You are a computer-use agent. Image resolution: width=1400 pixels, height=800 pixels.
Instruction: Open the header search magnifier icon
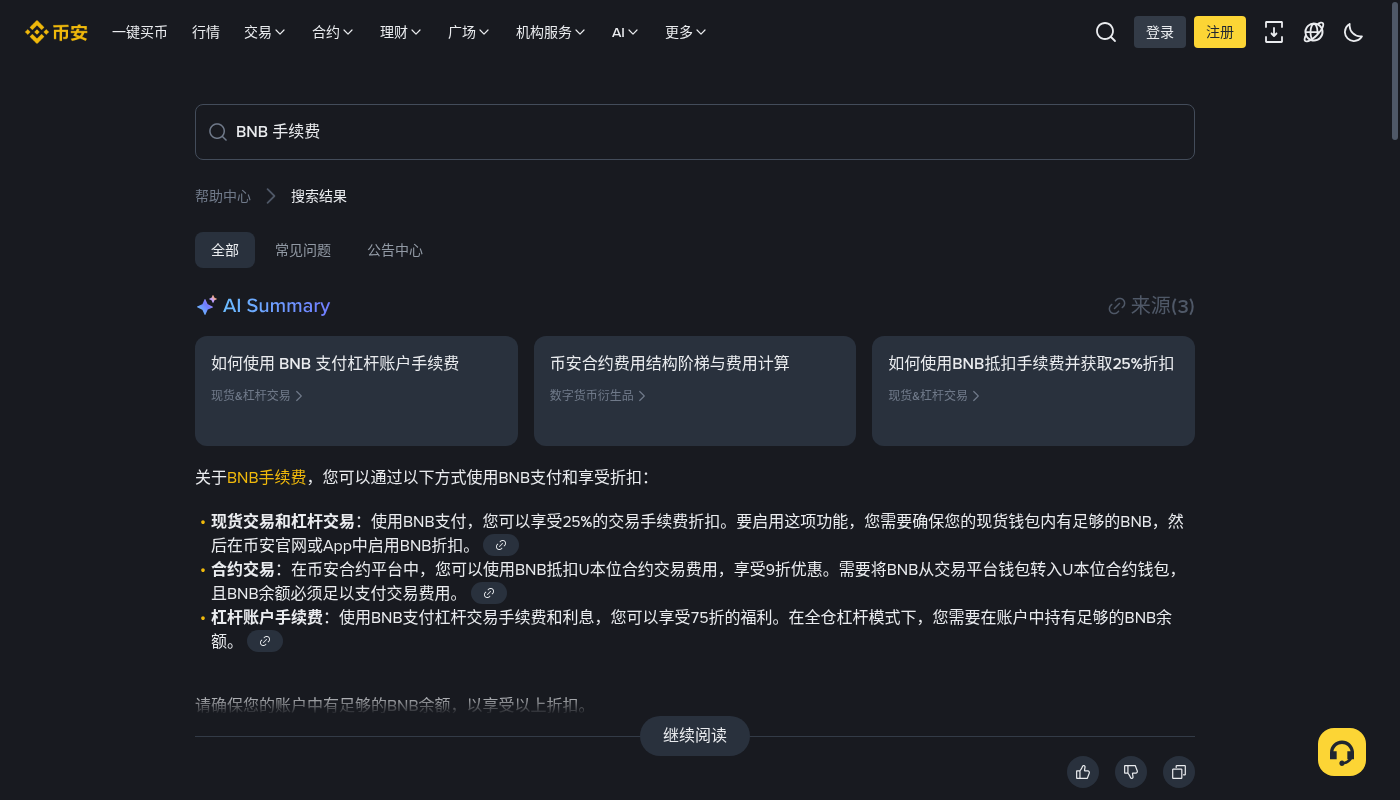coord(1105,32)
